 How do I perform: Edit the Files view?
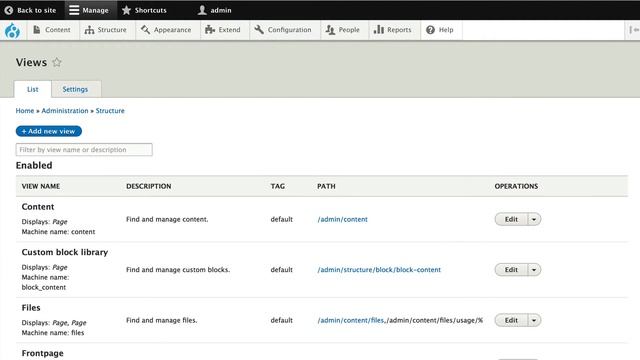point(511,320)
